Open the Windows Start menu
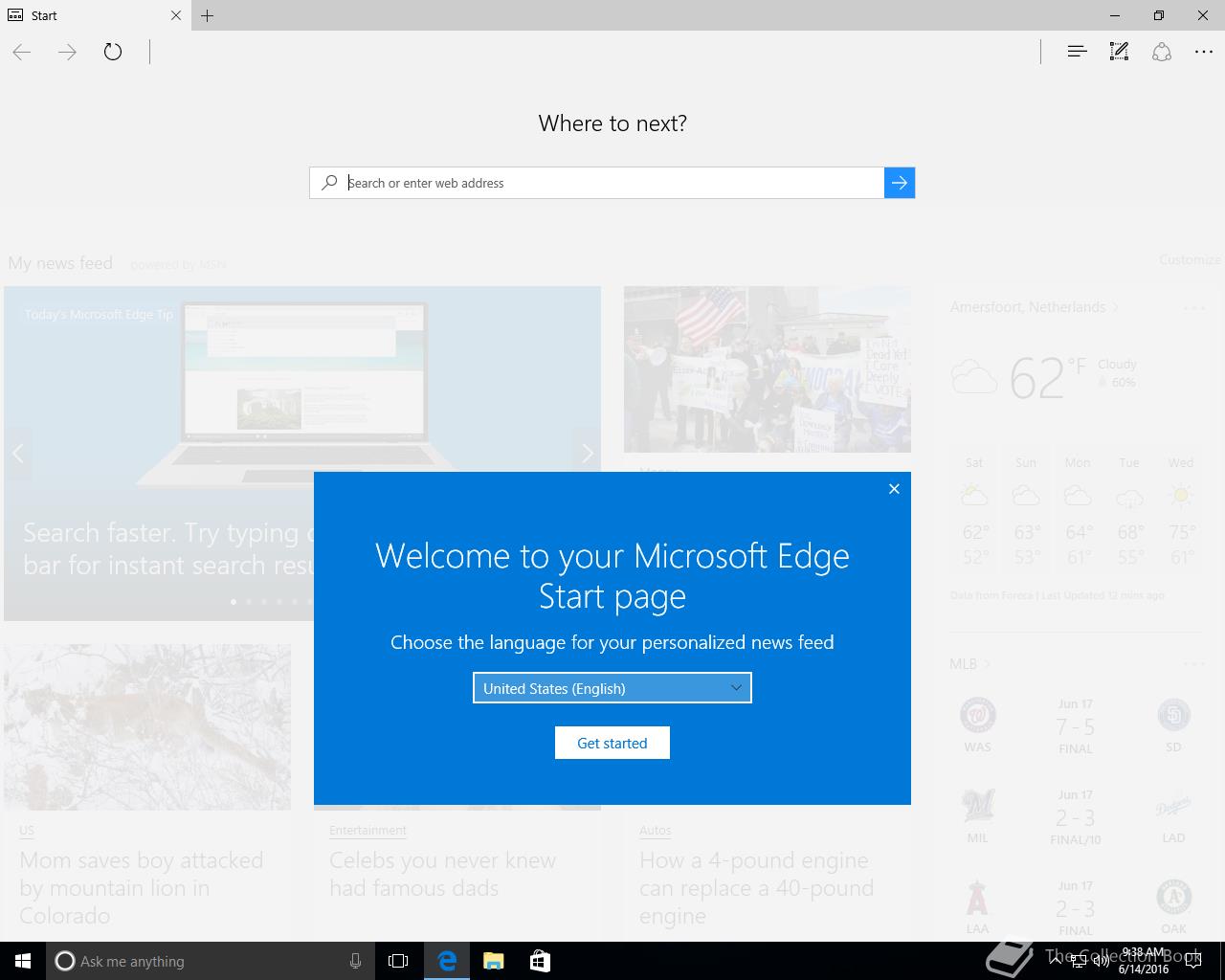Viewport: 1225px width, 980px height. (23, 961)
